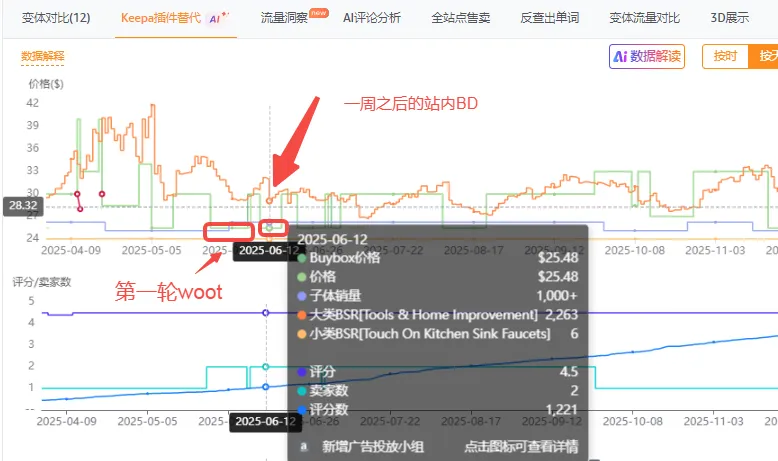Open the 流量洞察 tab
Screen dimensions: 778x461
pos(283,18)
